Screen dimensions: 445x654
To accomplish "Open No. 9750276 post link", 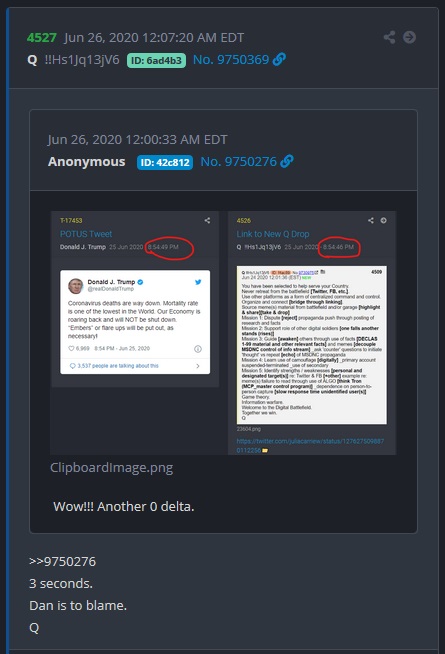I will point(239,161).
